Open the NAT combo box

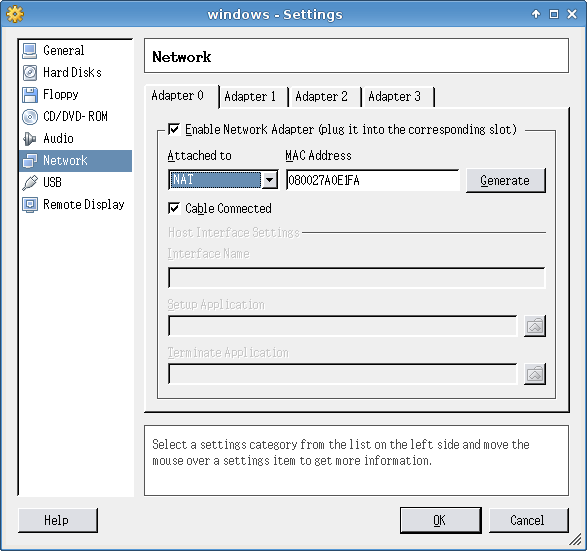pyautogui.click(x=223, y=180)
